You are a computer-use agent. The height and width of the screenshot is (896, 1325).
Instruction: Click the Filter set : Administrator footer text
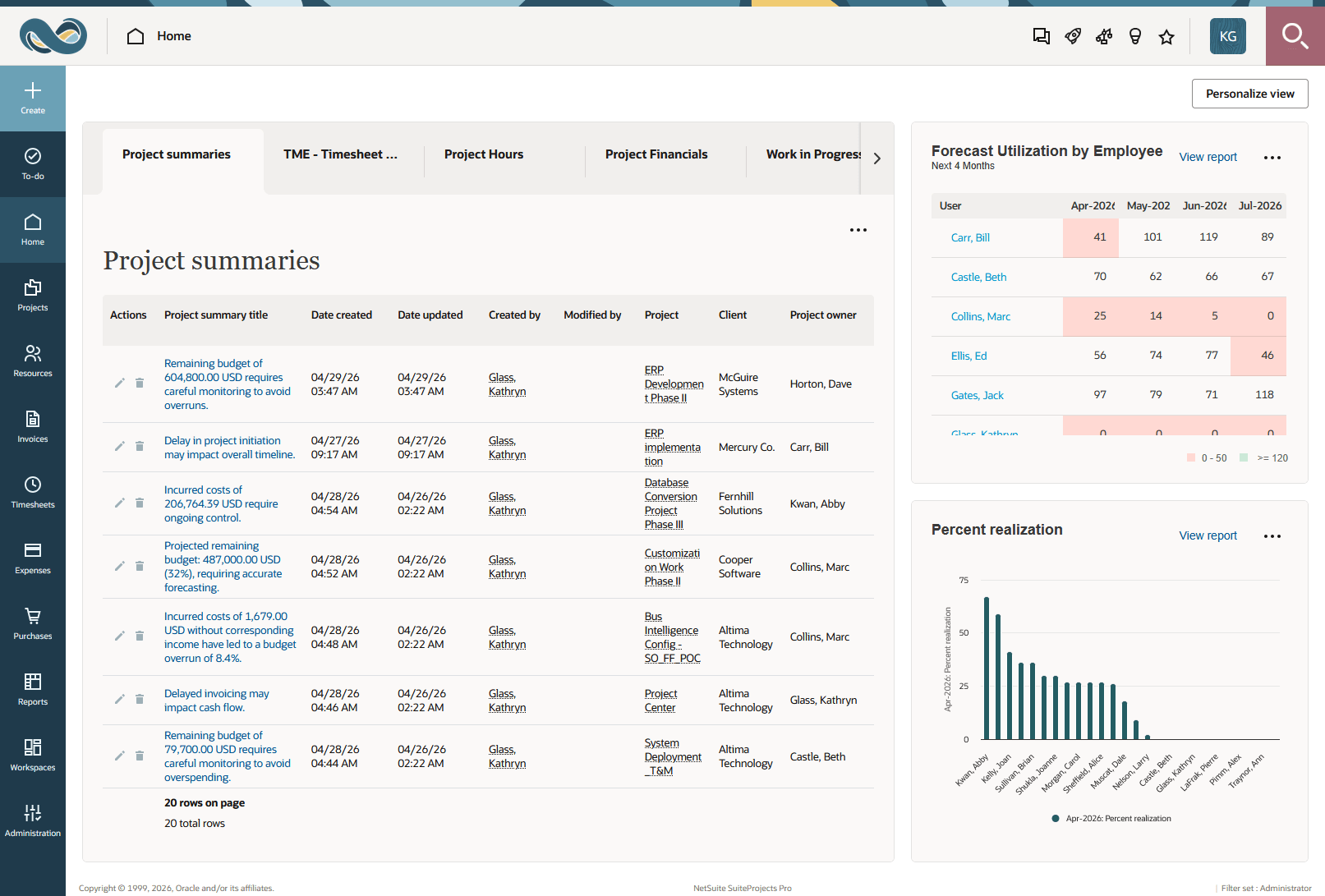(x=1266, y=888)
